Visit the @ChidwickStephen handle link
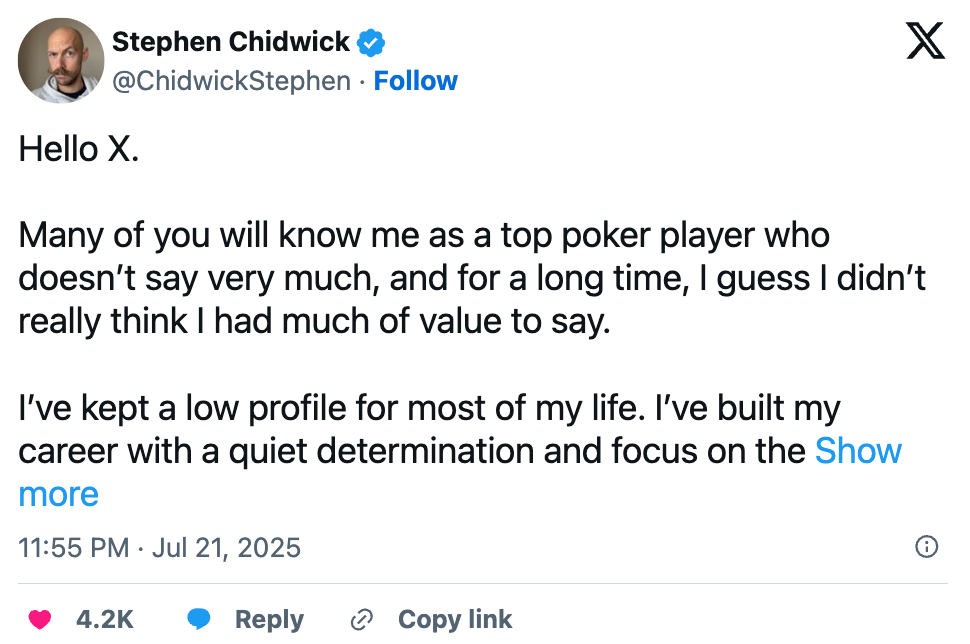This screenshot has width=970, height=644. click(x=231, y=82)
